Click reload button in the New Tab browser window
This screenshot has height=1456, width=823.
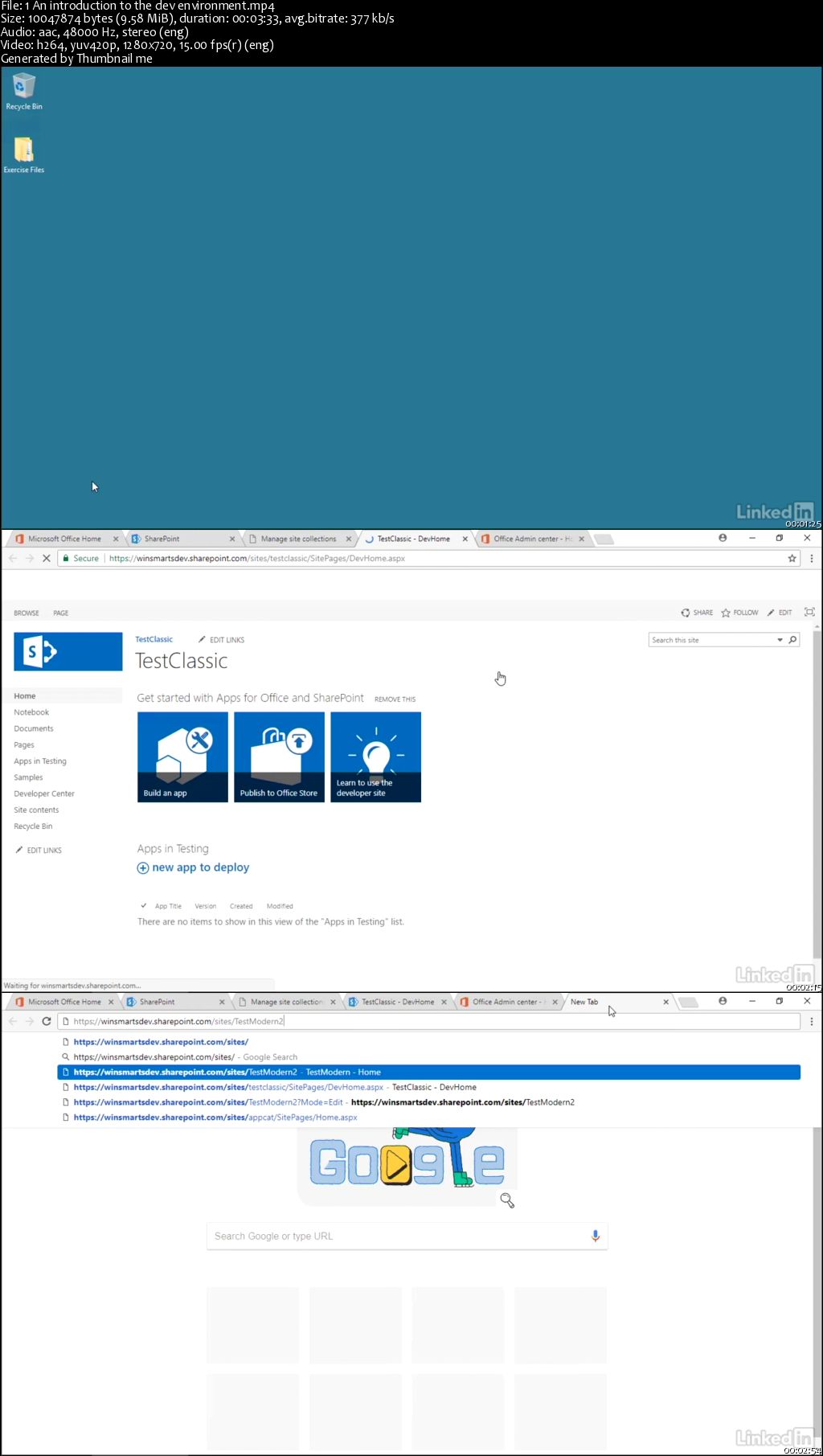coord(47,1021)
